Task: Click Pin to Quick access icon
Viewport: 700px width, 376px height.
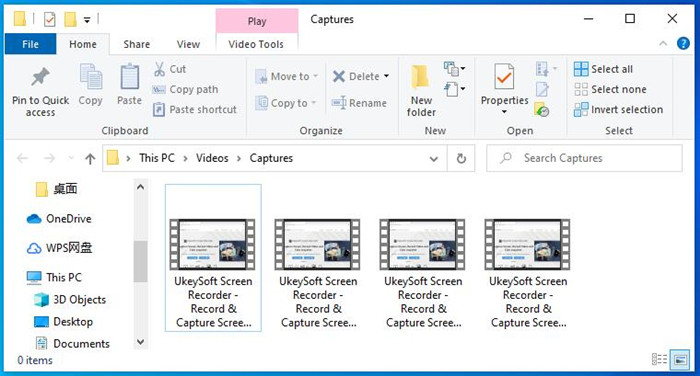Action: (x=40, y=77)
